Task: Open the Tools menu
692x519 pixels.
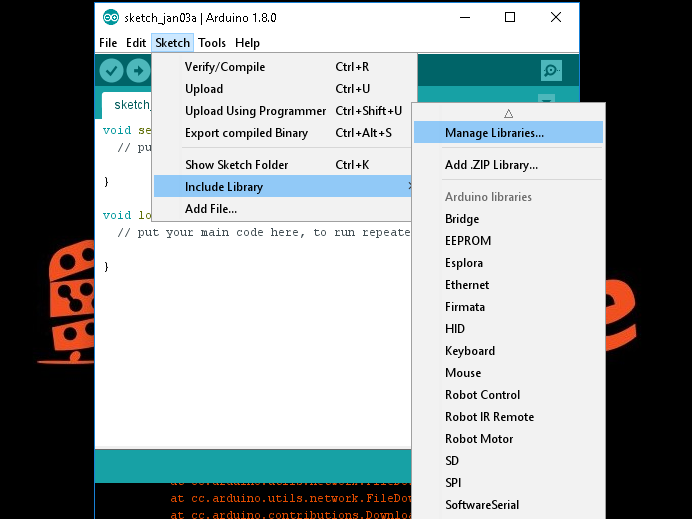Action: [x=212, y=43]
